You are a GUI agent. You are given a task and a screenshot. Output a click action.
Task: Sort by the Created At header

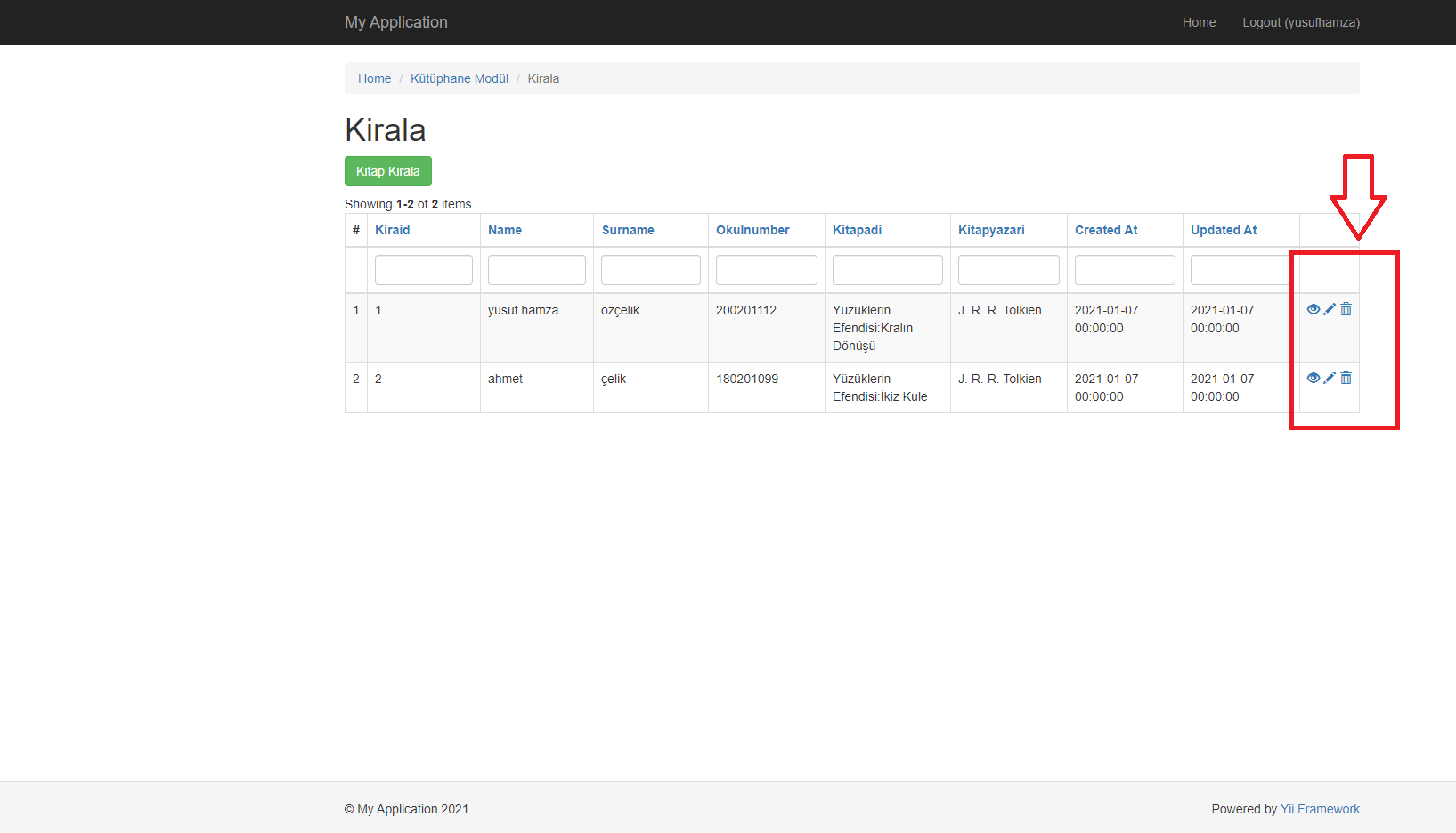coord(1105,230)
